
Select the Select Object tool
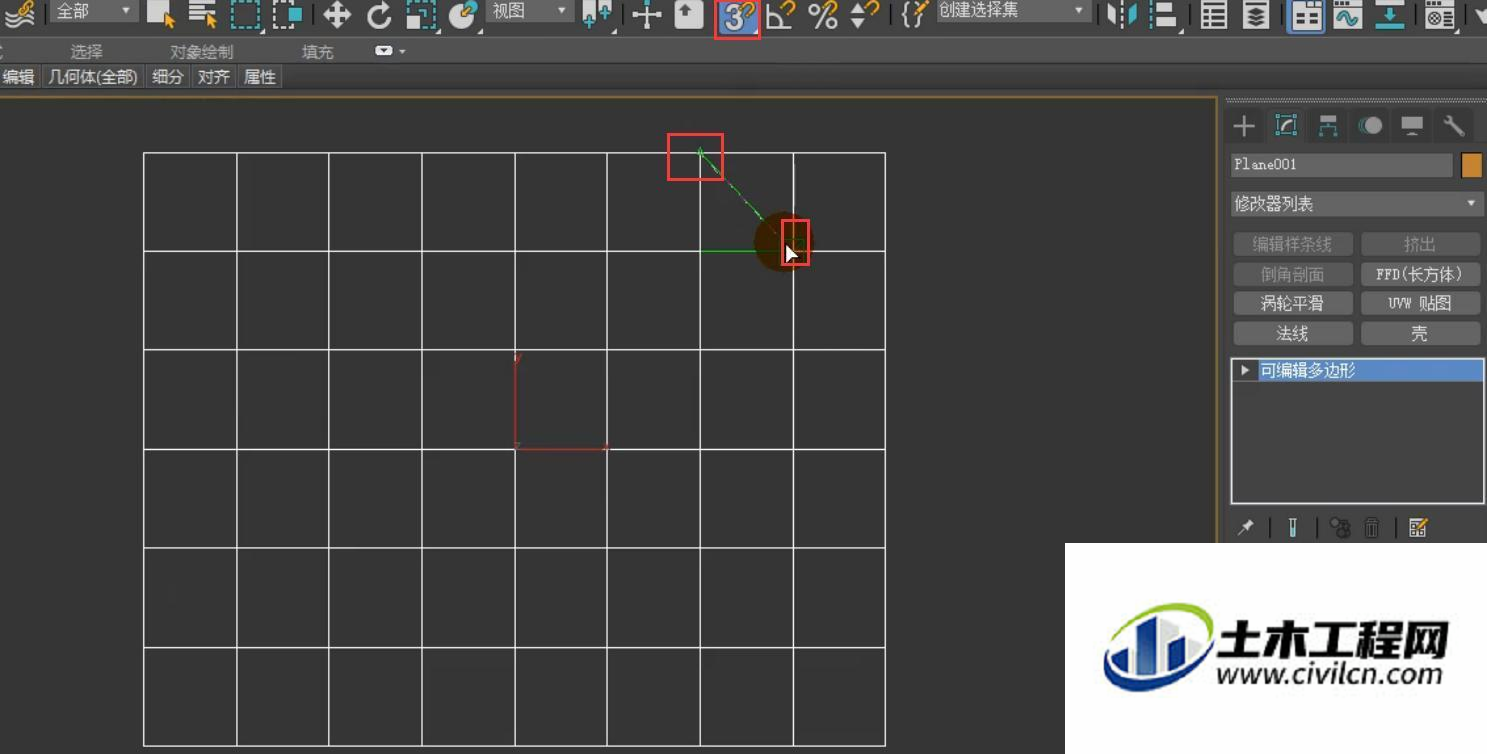click(161, 14)
